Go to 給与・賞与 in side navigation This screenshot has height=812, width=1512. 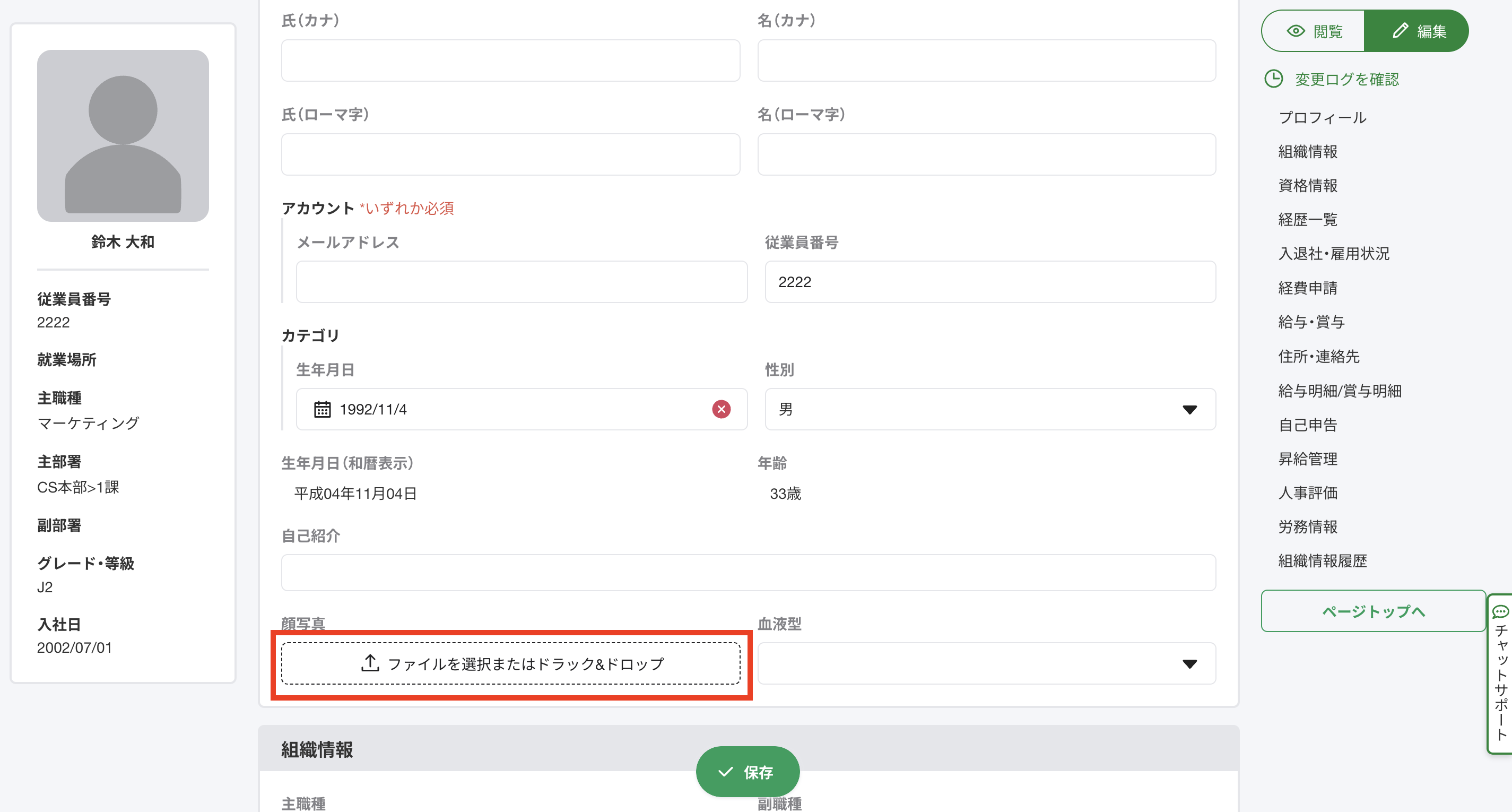click(1311, 322)
